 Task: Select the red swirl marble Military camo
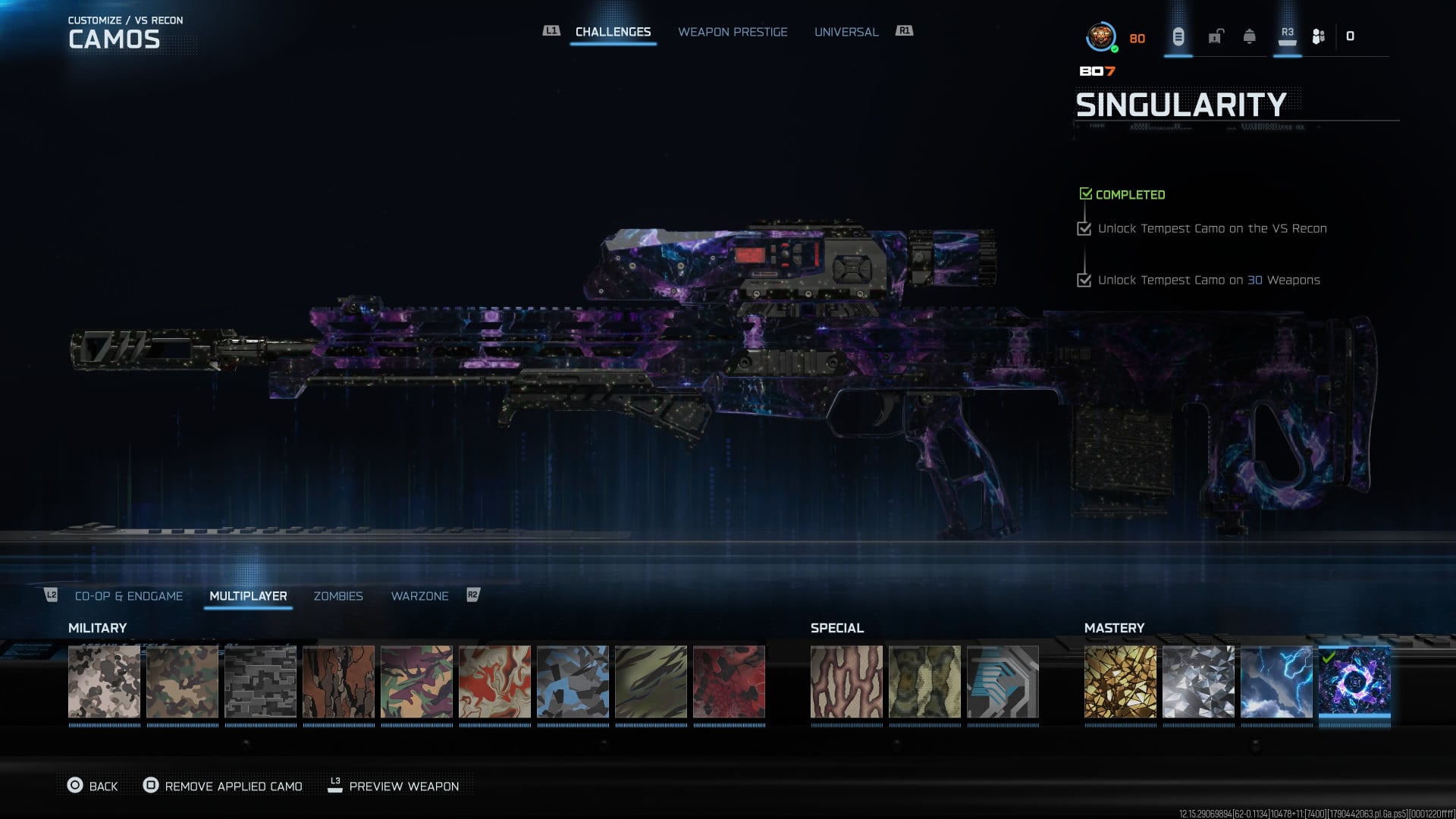click(x=494, y=682)
